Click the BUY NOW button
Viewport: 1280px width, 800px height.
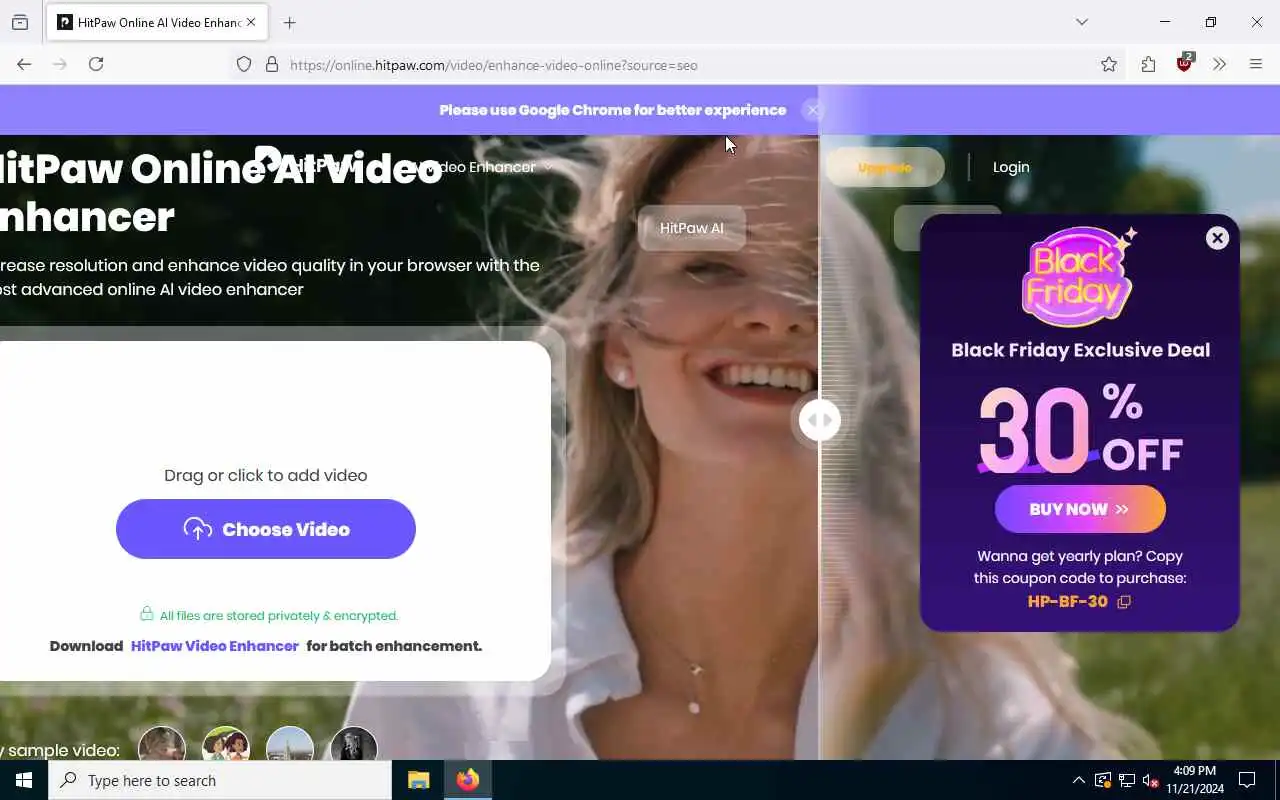1080,509
